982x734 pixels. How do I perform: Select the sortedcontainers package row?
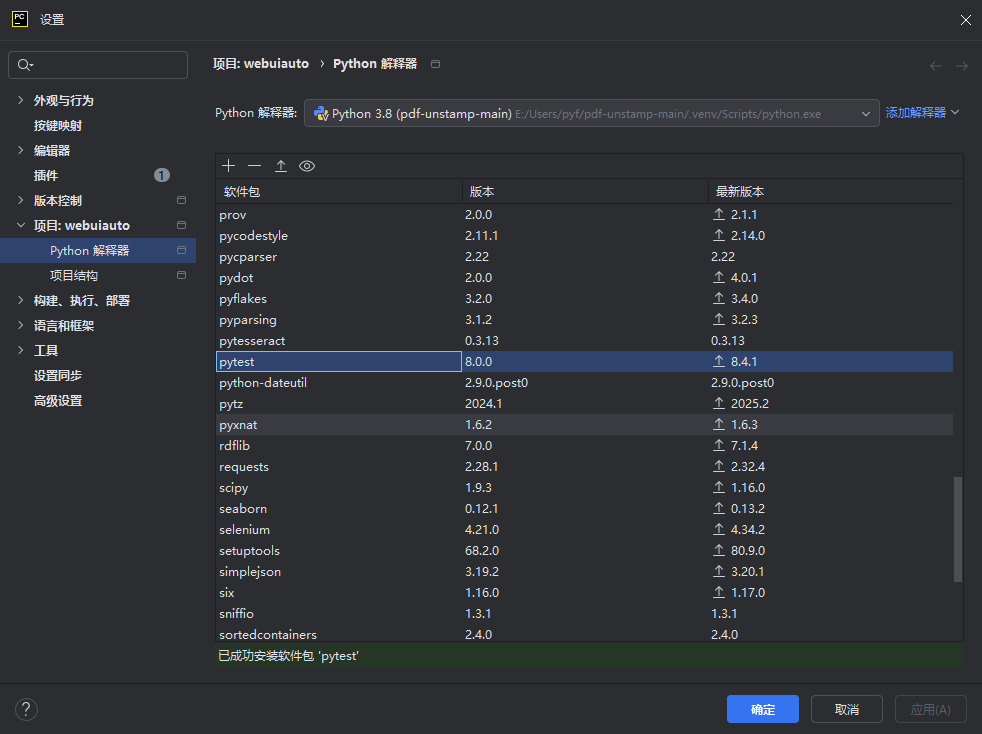(584, 634)
